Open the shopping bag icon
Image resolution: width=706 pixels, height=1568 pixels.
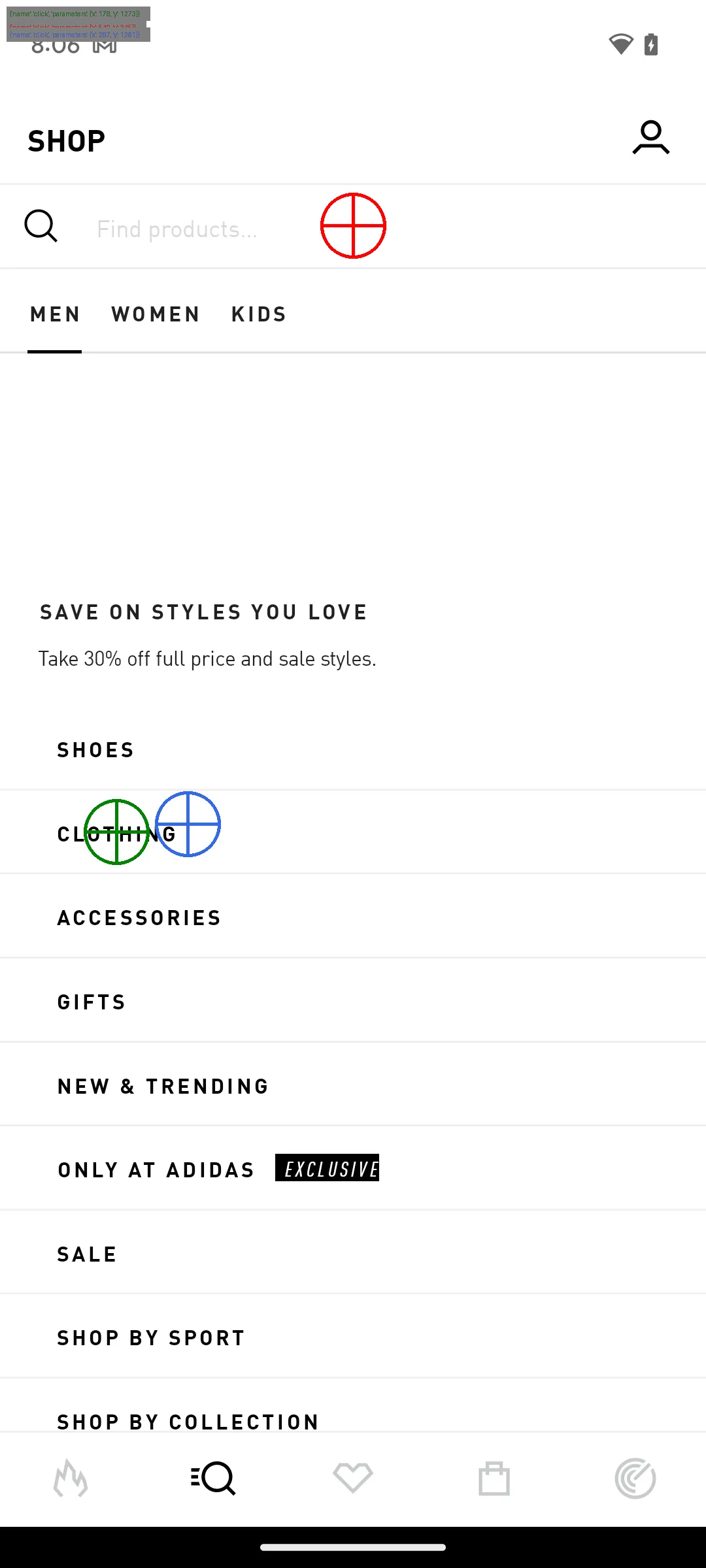[494, 1478]
